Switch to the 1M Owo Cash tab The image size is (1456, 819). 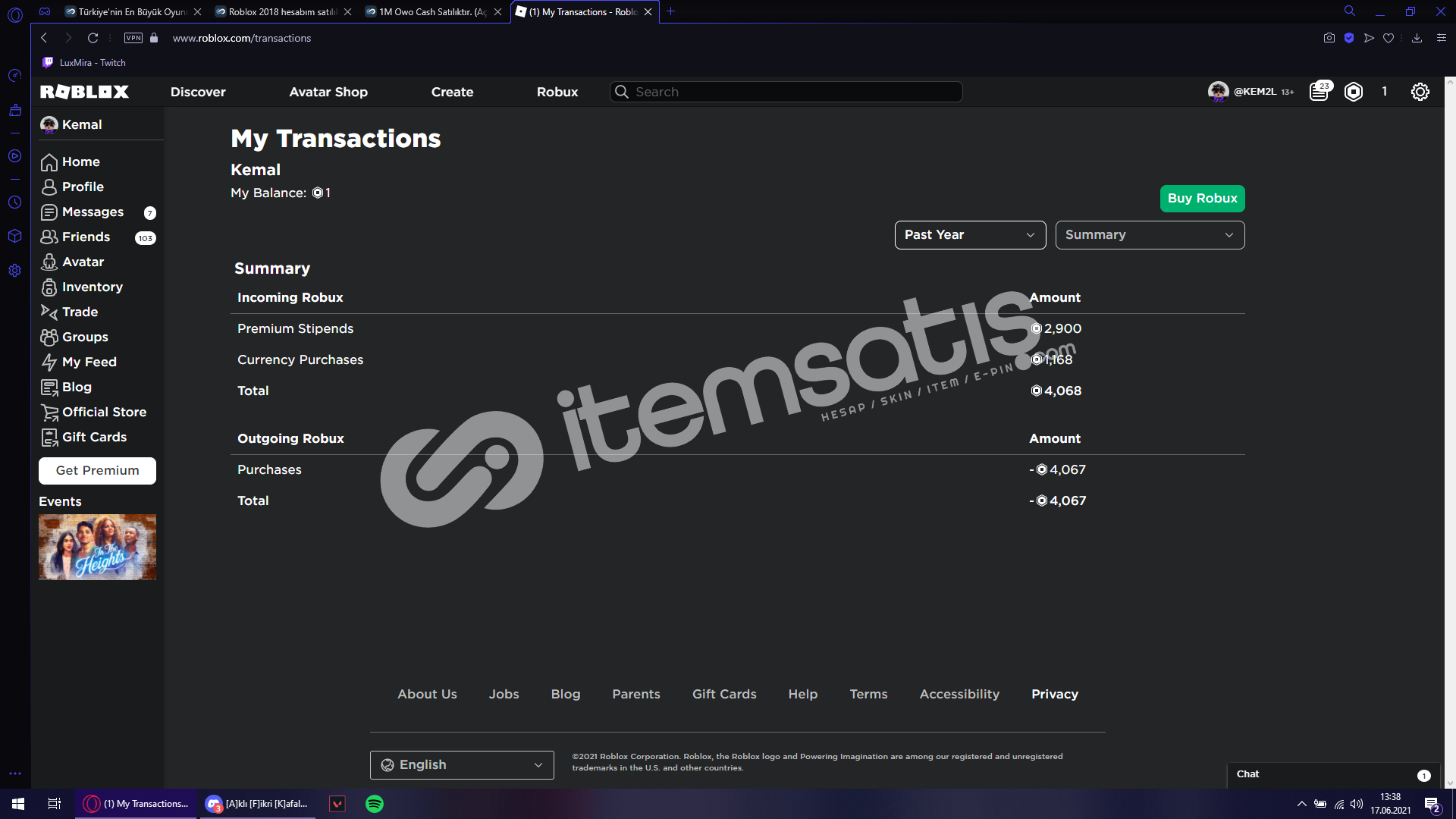point(432,11)
